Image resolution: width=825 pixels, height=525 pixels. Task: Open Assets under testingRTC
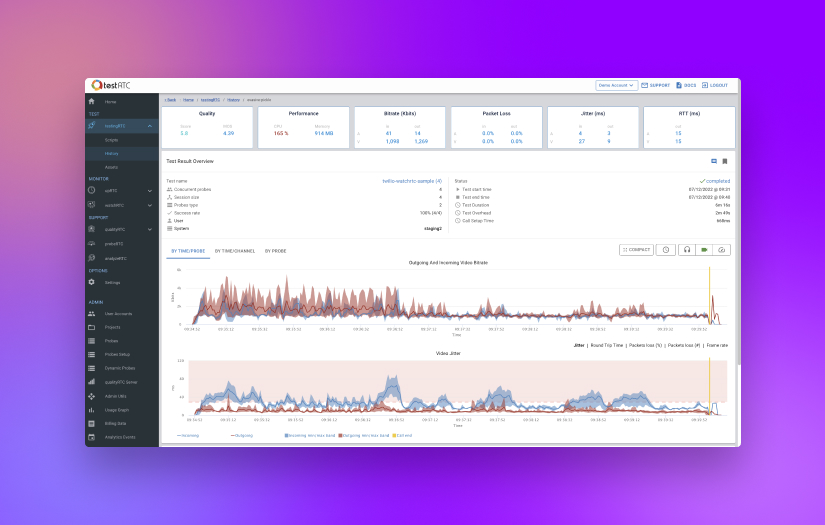[x=111, y=167]
